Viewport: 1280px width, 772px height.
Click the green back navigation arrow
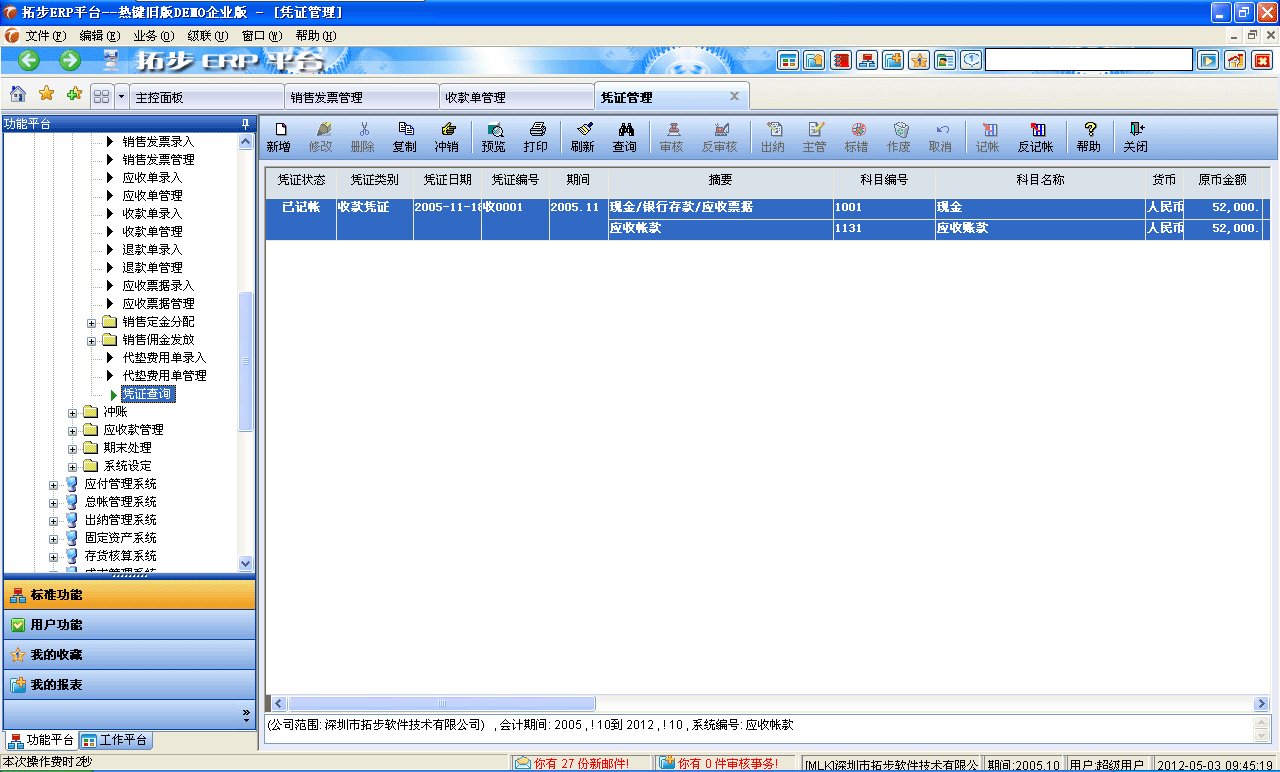(x=28, y=60)
